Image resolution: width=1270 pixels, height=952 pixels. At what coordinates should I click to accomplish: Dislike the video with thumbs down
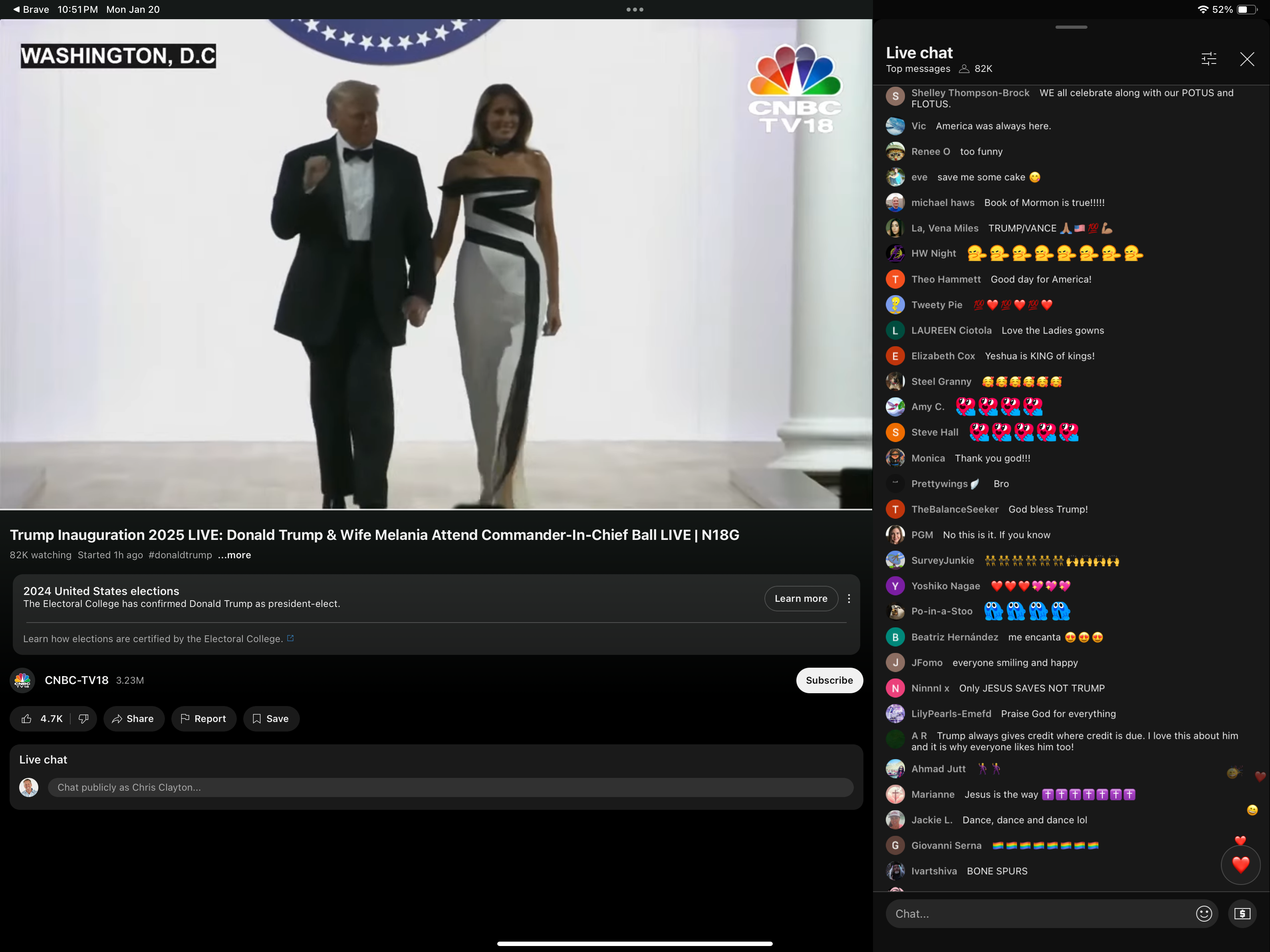[x=84, y=718]
